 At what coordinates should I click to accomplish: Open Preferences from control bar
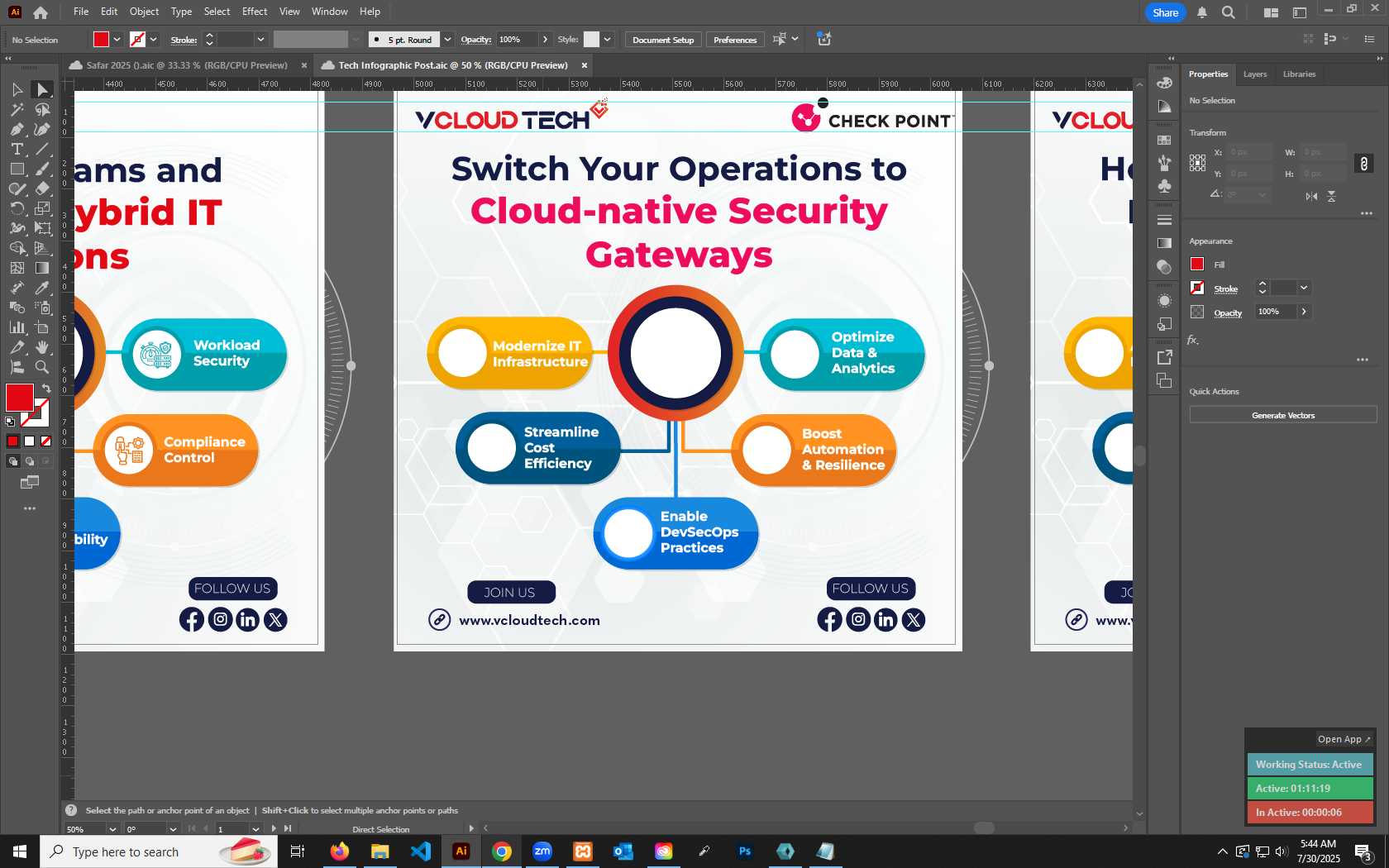coord(735,40)
